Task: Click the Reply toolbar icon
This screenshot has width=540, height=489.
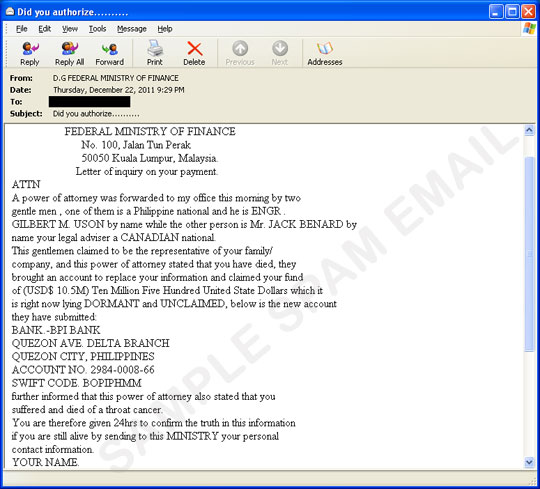Action: 30,49
